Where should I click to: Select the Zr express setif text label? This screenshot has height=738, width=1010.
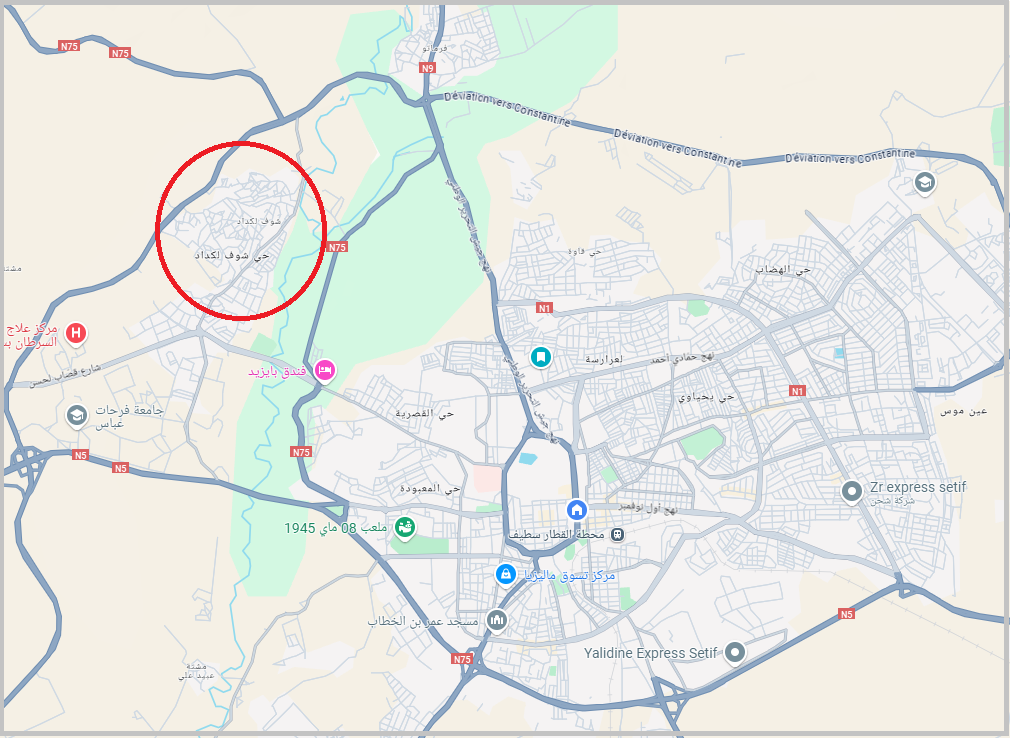(918, 487)
